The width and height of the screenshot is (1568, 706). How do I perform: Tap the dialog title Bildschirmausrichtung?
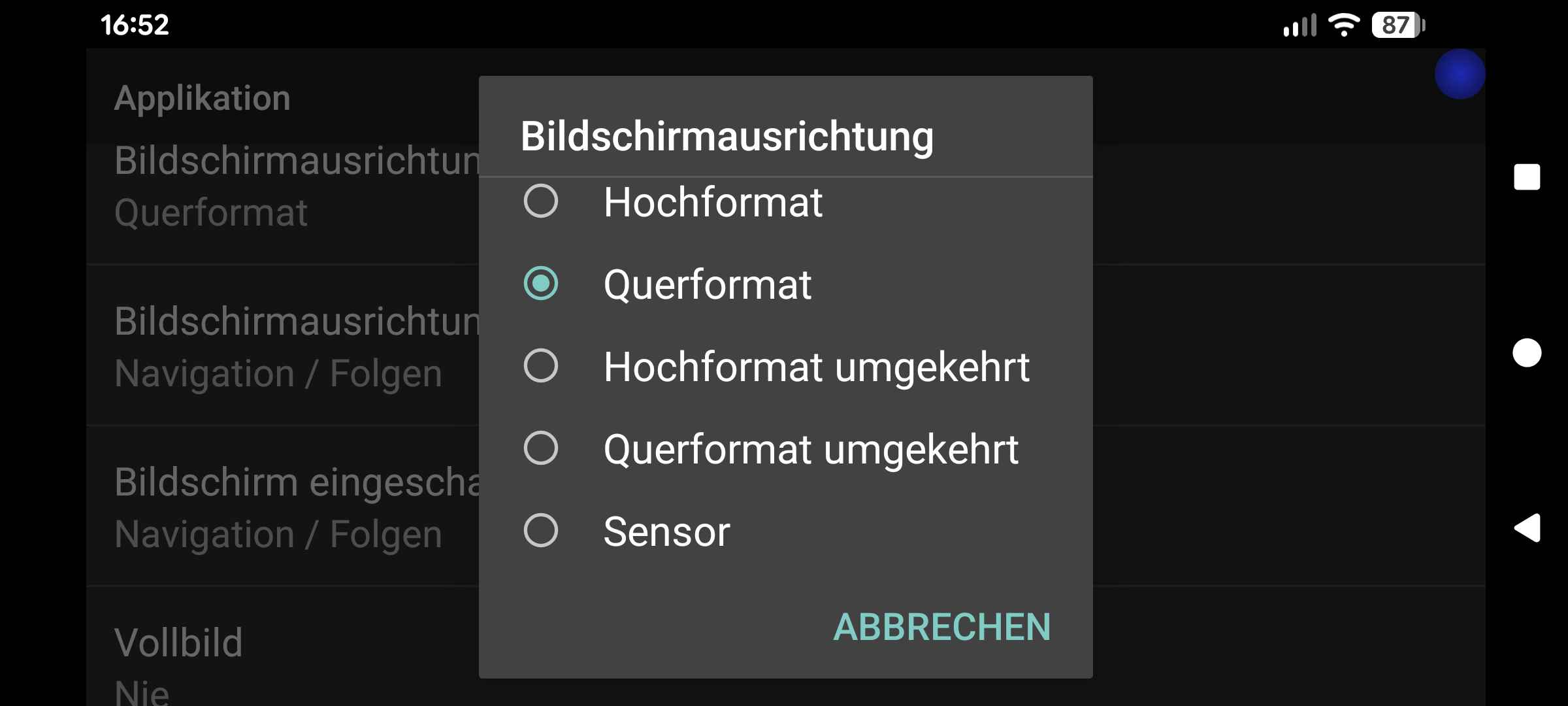pos(727,137)
